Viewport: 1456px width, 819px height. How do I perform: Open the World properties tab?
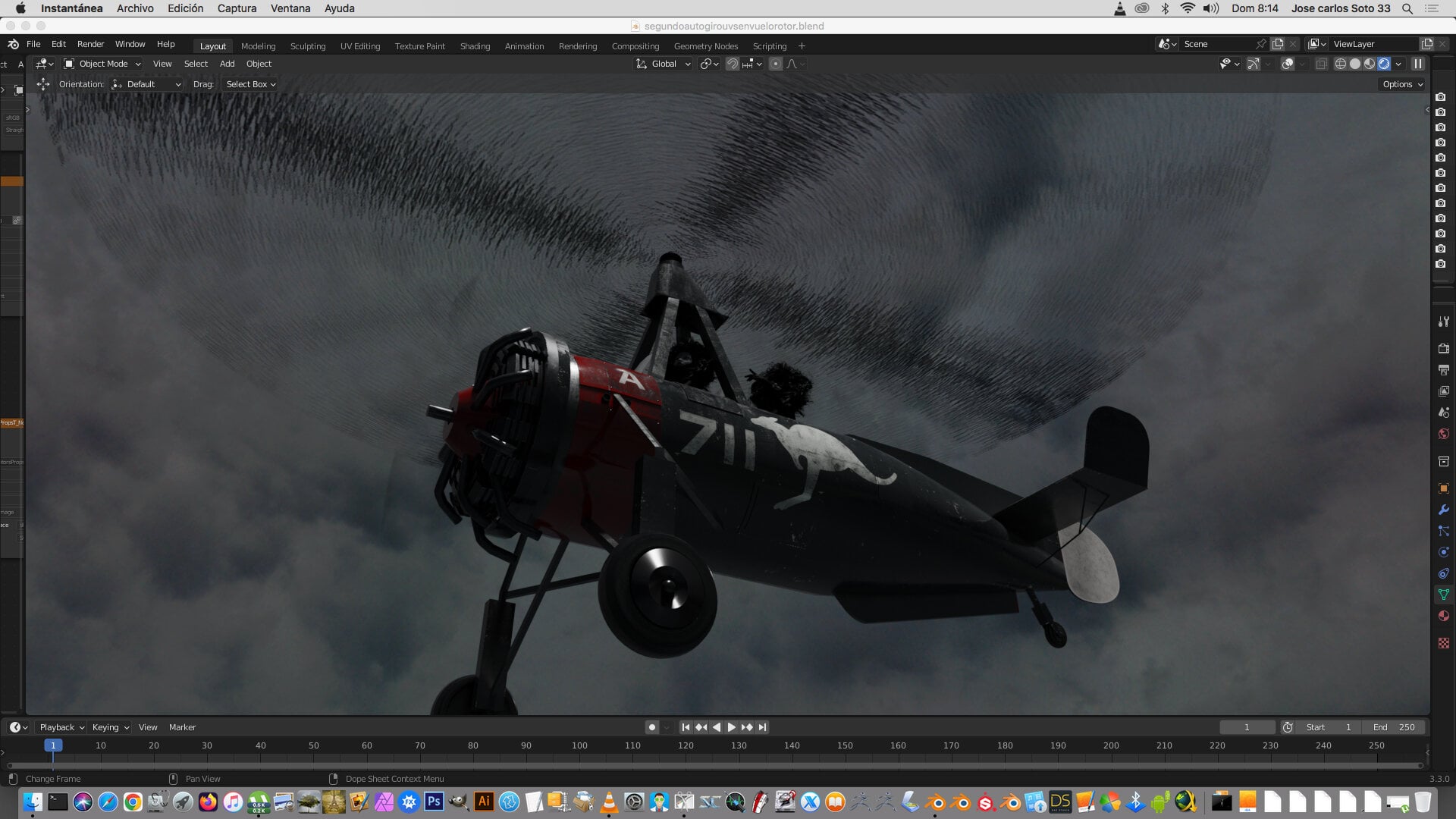1443,434
